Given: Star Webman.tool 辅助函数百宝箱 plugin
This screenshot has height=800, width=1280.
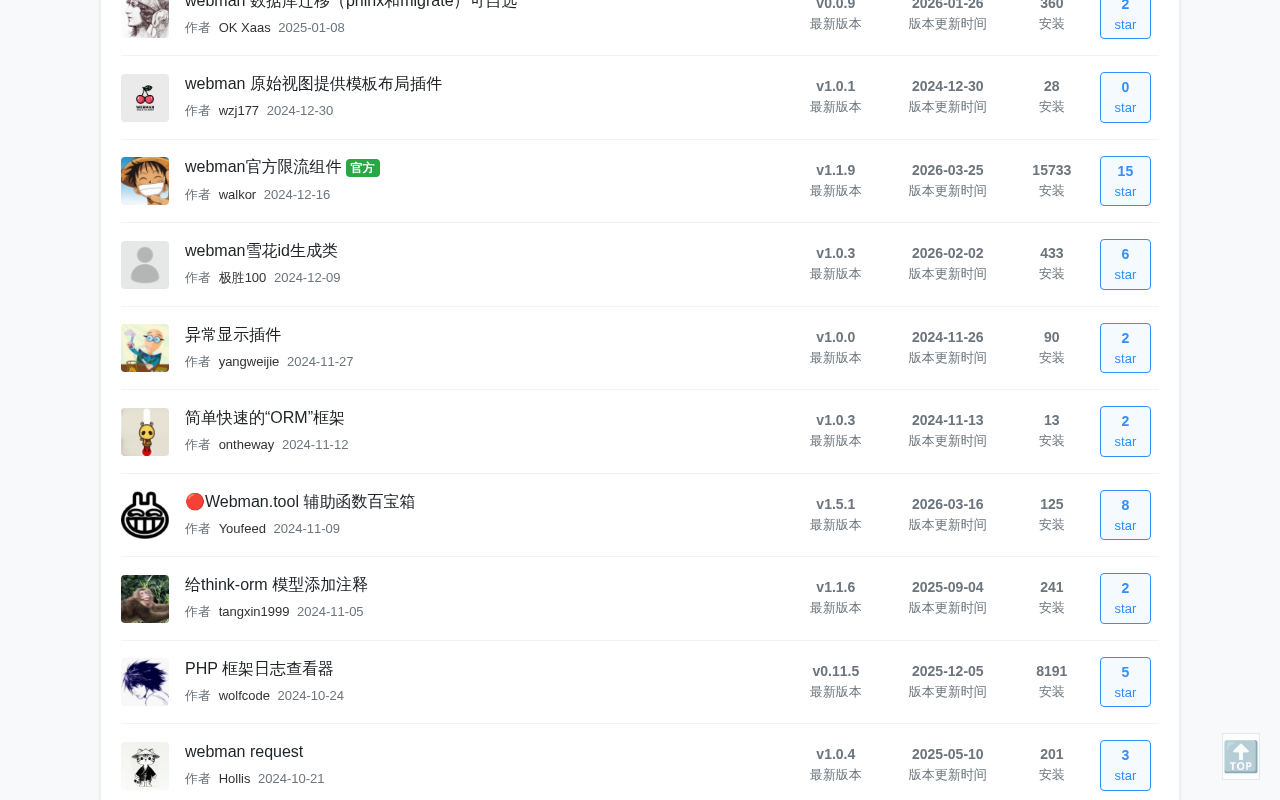Looking at the screenshot, I should (x=1125, y=515).
